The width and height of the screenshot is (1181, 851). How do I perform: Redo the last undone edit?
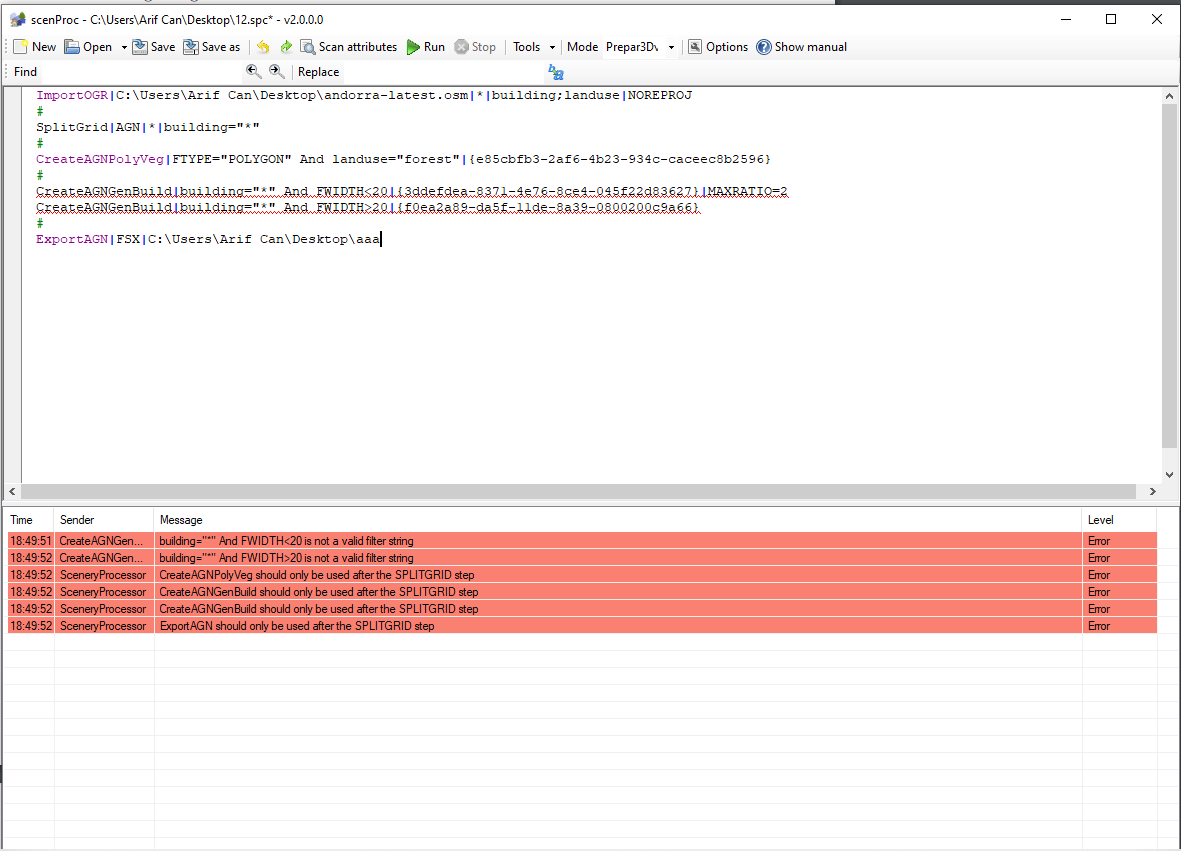[286, 47]
